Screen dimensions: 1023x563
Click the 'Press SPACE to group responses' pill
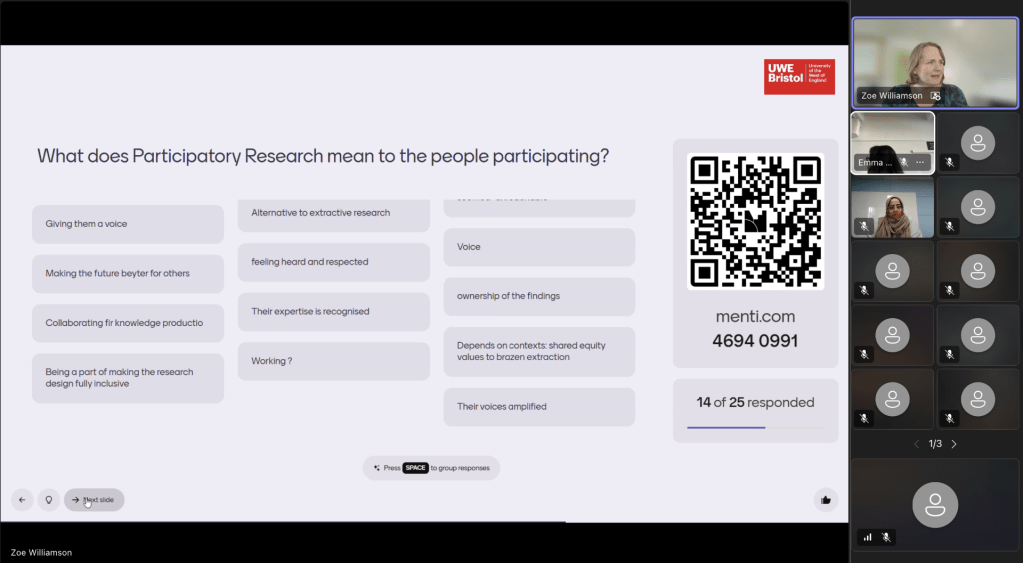click(x=431, y=468)
